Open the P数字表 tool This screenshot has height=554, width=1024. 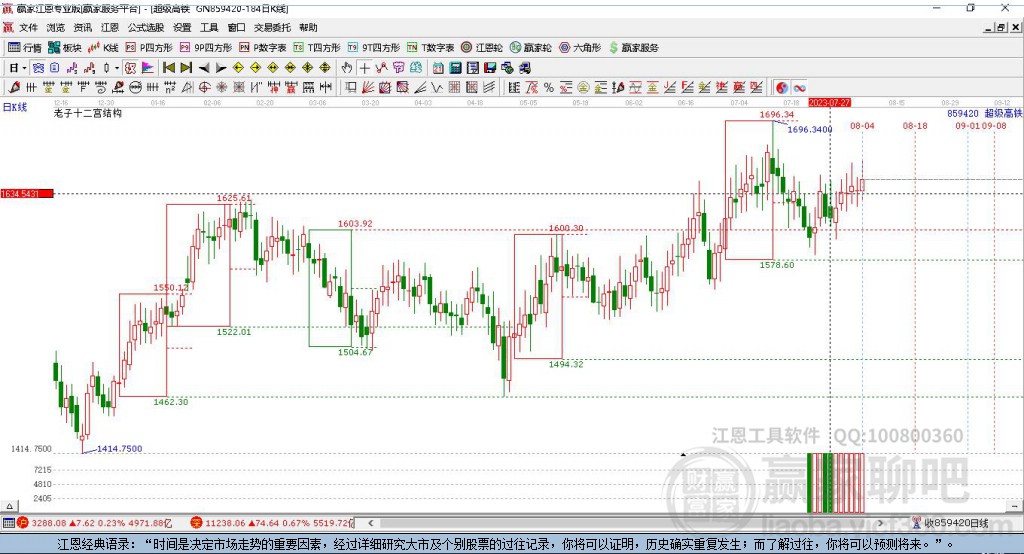(x=263, y=48)
